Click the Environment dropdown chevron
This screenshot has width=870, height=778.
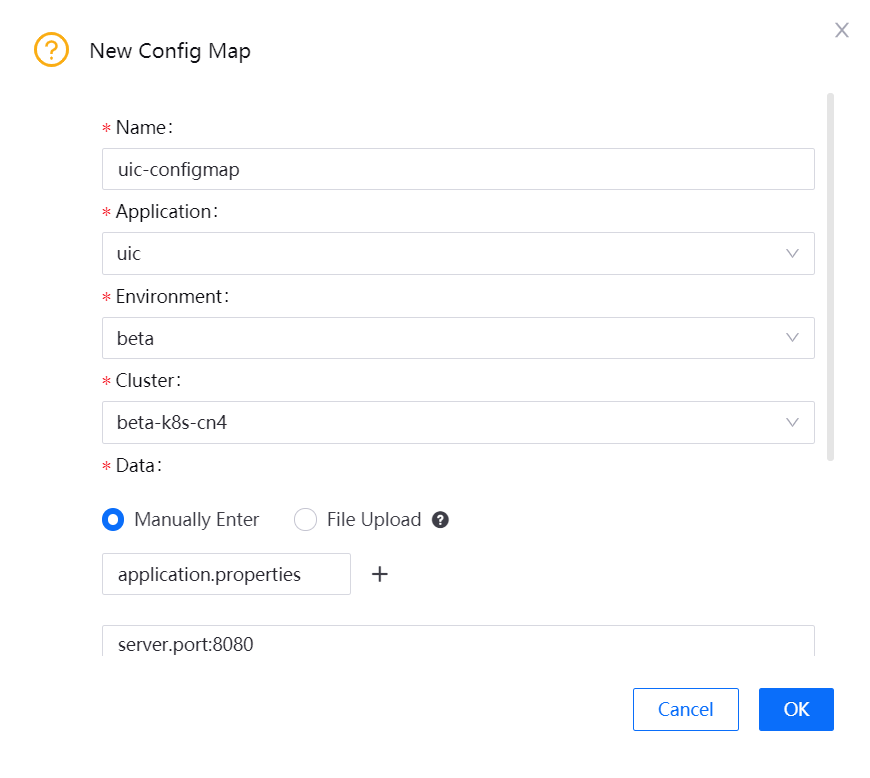(793, 338)
